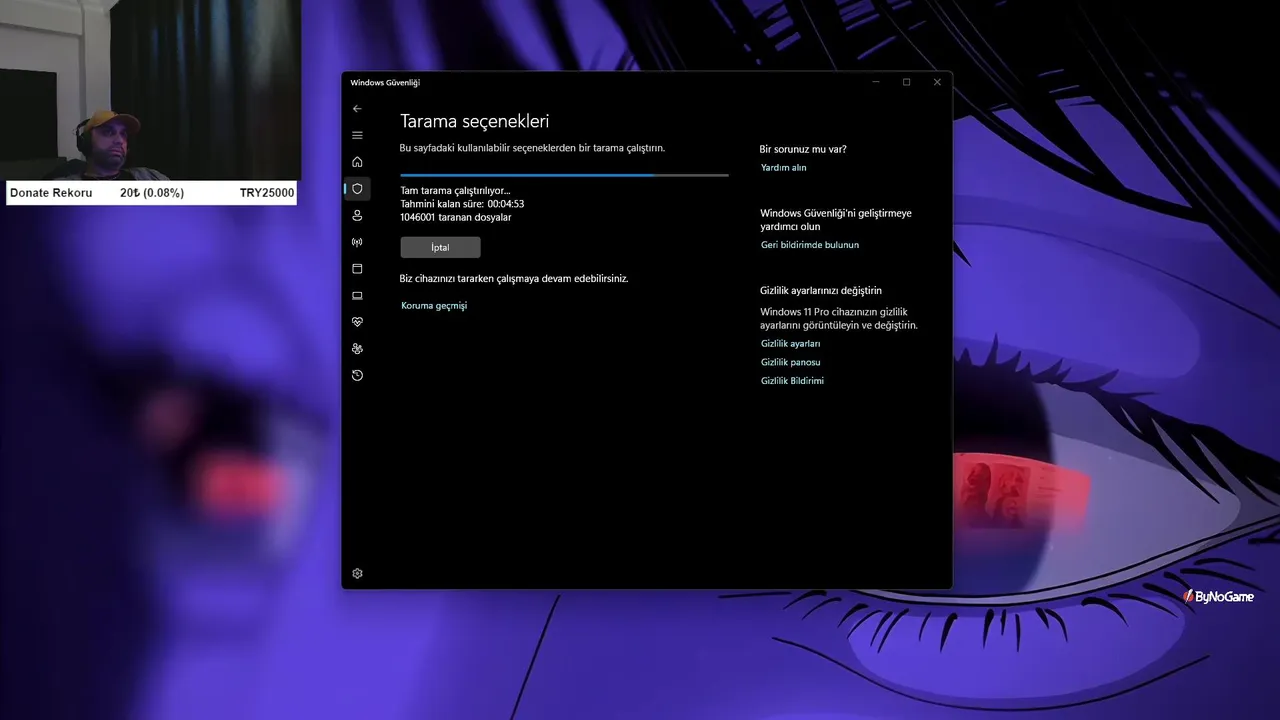Image resolution: width=1280 pixels, height=720 pixels.
Task: Open Settings gear icon in sidebar
Action: pos(357,573)
